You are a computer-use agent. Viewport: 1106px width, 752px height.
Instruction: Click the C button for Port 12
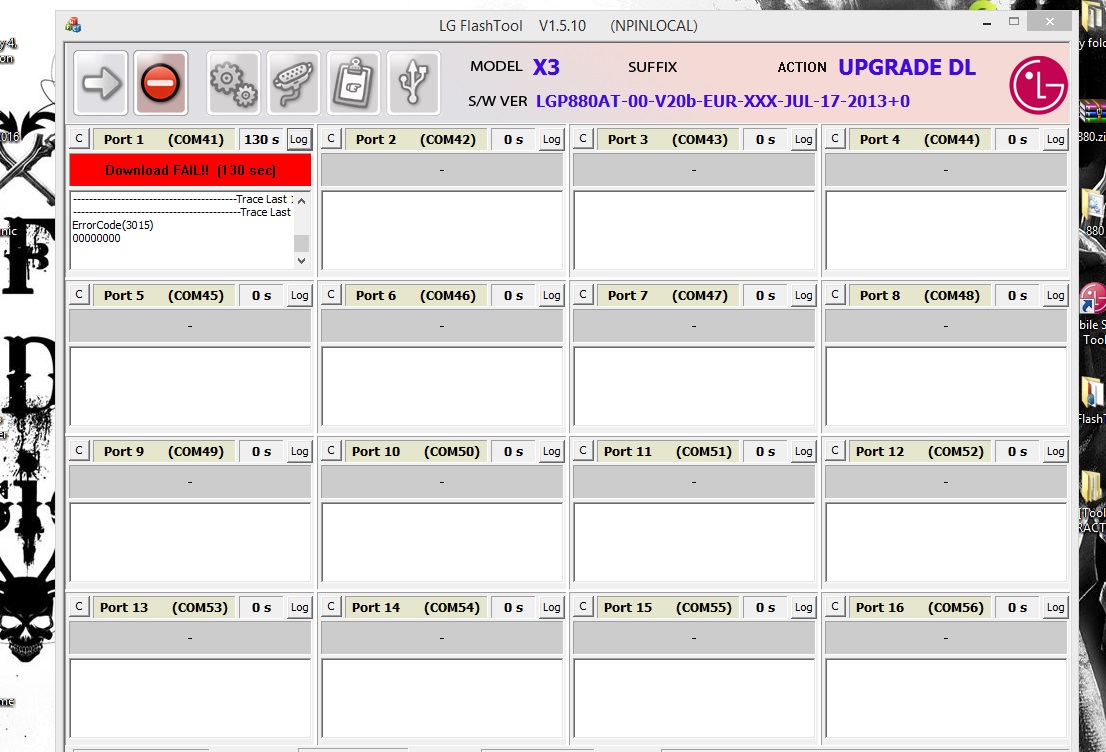coord(834,451)
